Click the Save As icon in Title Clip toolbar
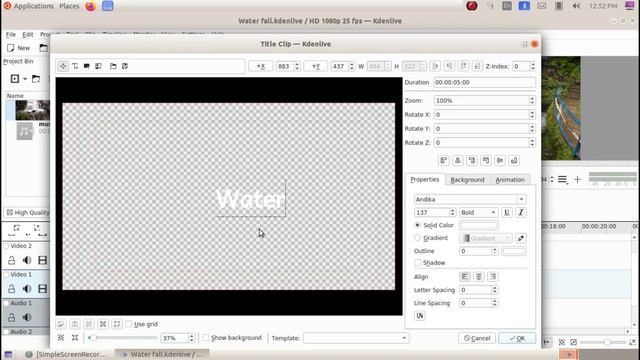This screenshot has height=360, width=640. (x=125, y=66)
